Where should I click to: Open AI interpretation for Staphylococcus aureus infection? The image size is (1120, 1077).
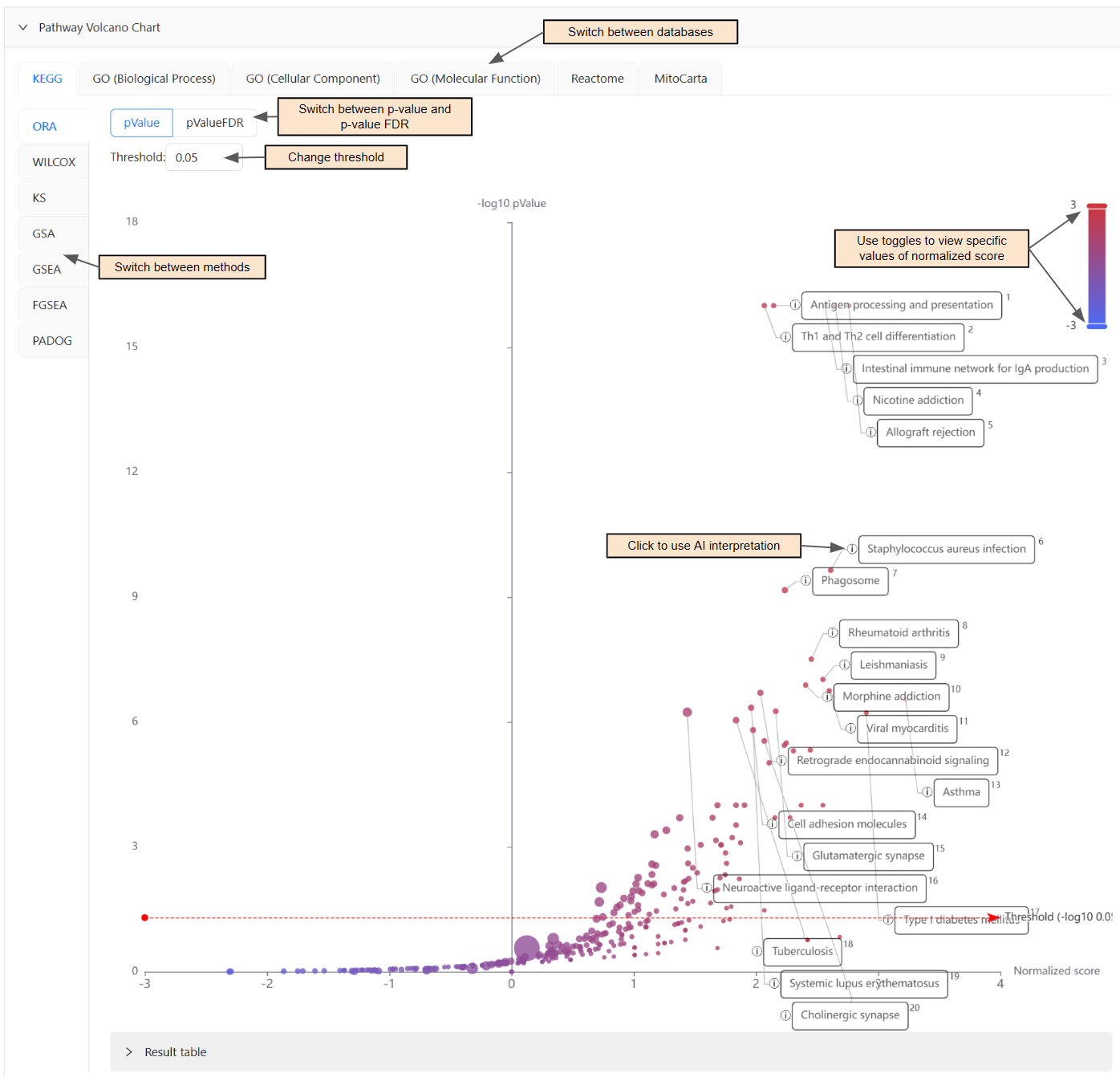pyautogui.click(x=851, y=549)
